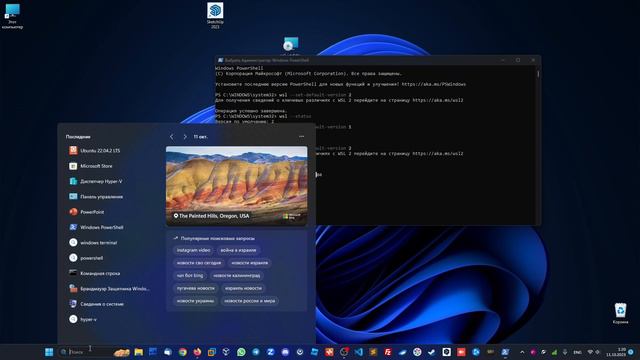Open Sublime Text from the taskbar
The height and width of the screenshot is (360, 640).
coord(373,352)
